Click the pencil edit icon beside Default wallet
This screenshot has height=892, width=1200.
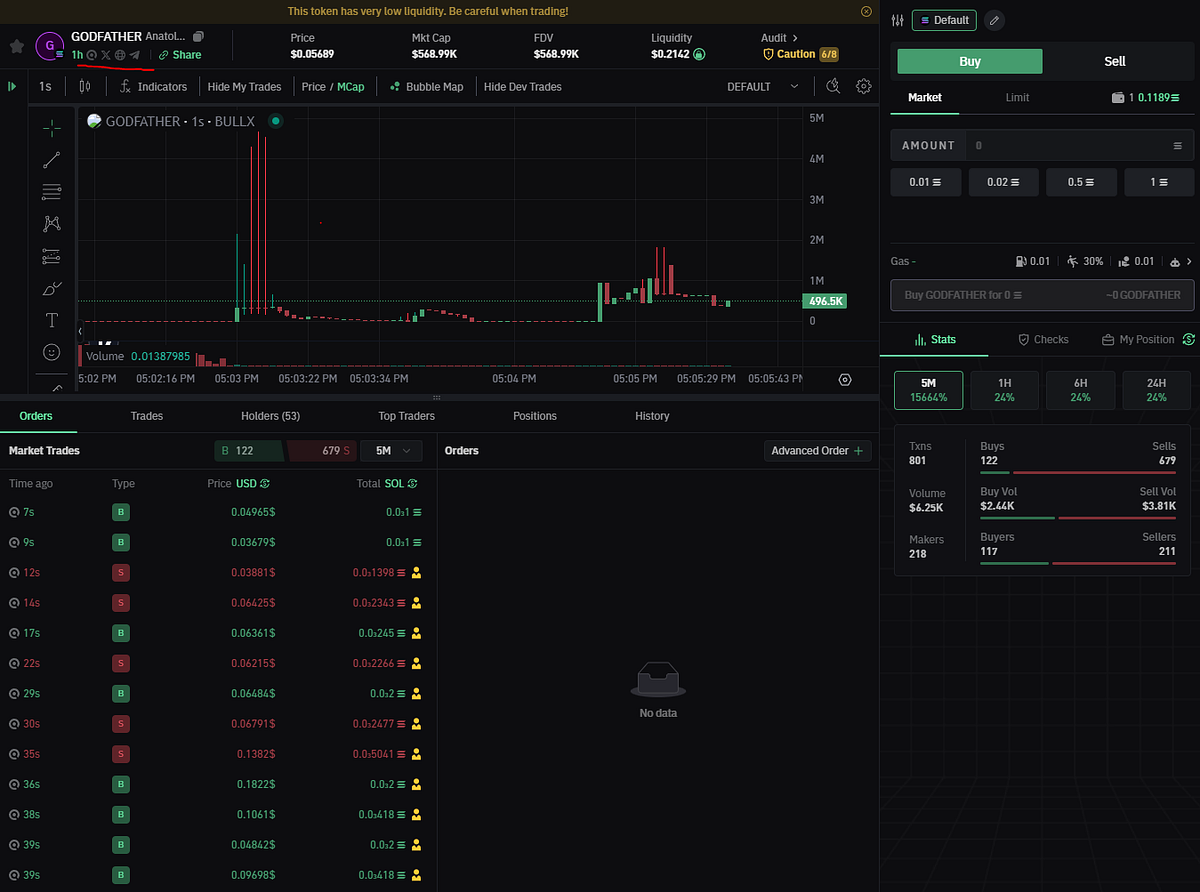click(994, 20)
